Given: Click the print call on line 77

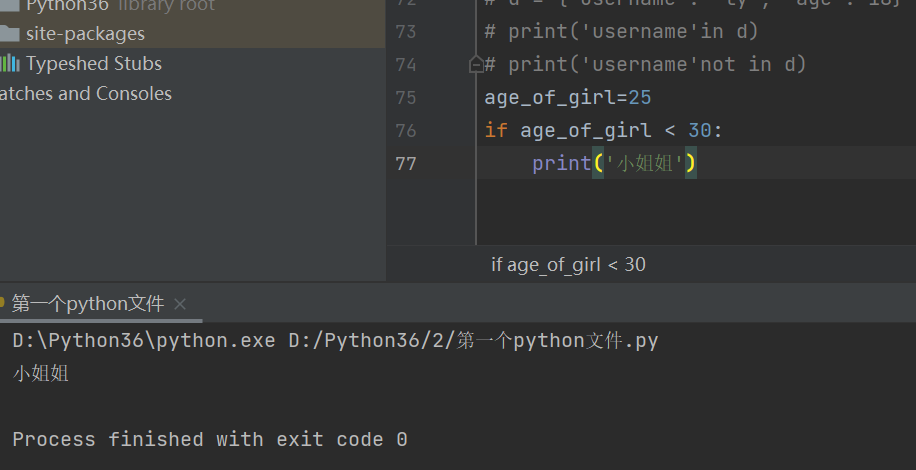Looking at the screenshot, I should point(561,163).
